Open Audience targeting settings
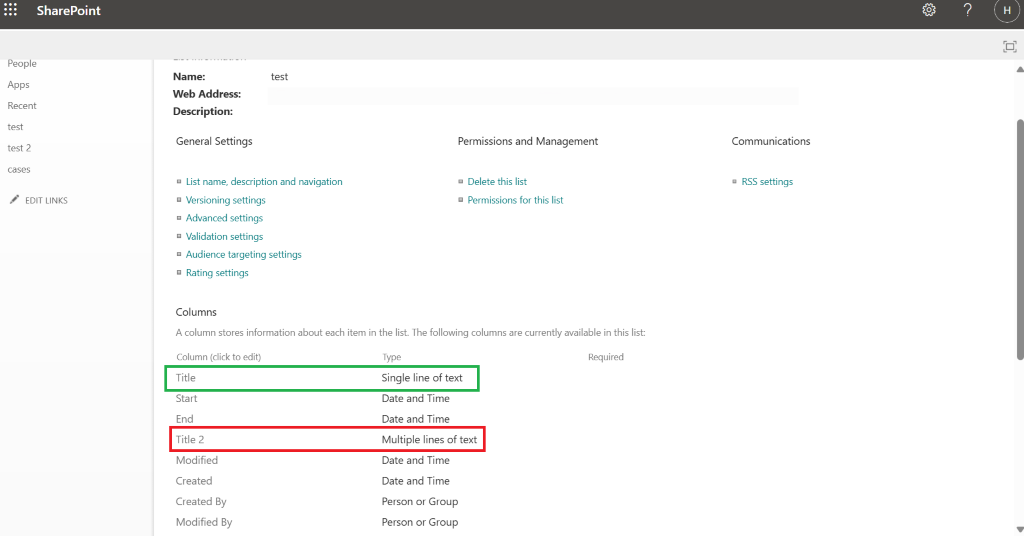 pyautogui.click(x=244, y=255)
